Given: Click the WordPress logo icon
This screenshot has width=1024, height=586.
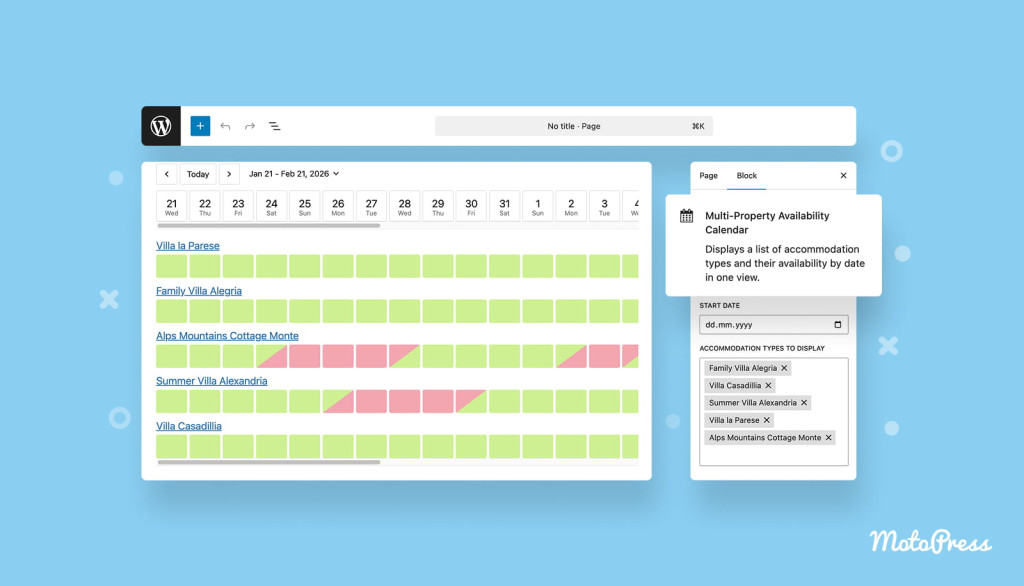Looking at the screenshot, I should coord(161,126).
